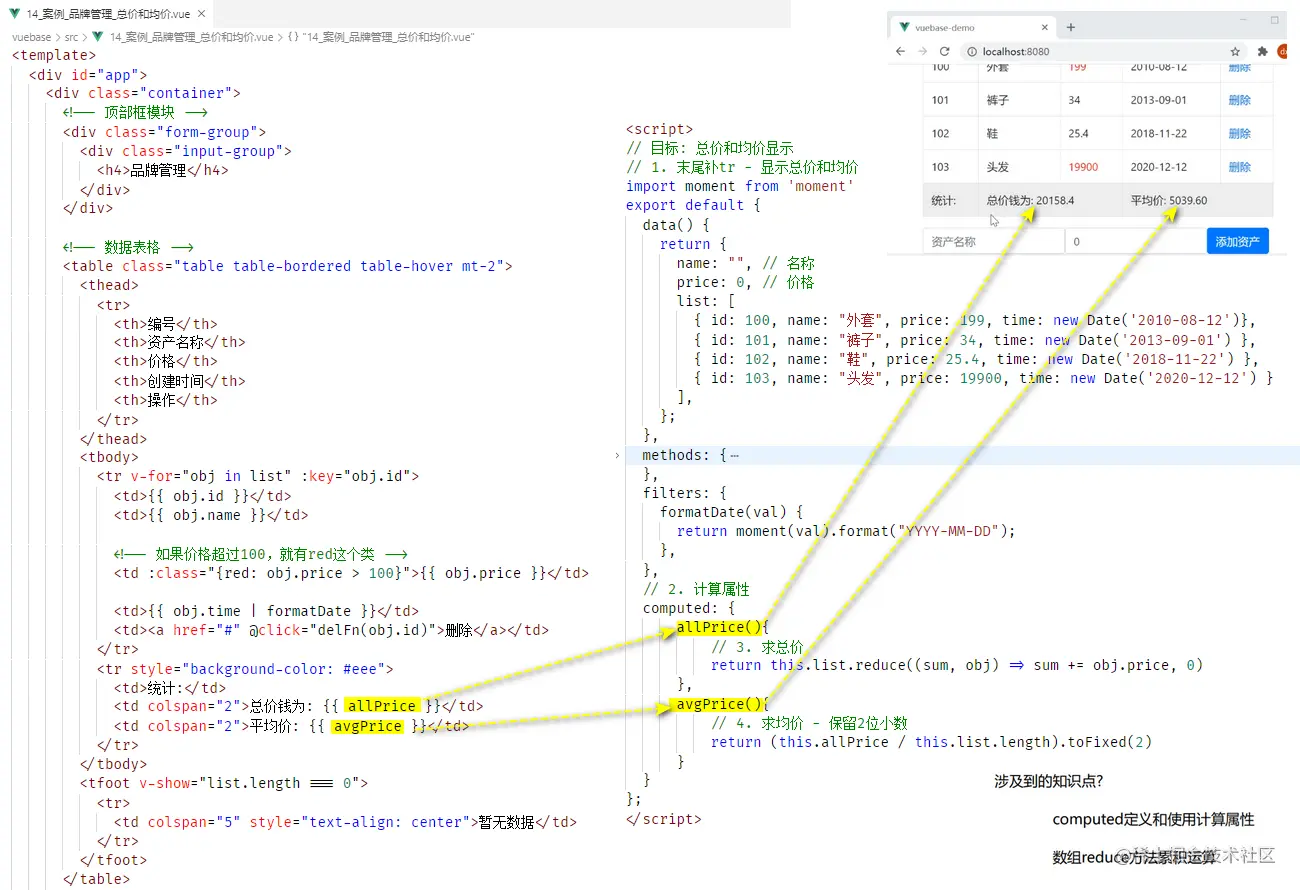Image resolution: width=1300 pixels, height=890 pixels.
Task: Click the list entry with id: 103
Action: 982,378
